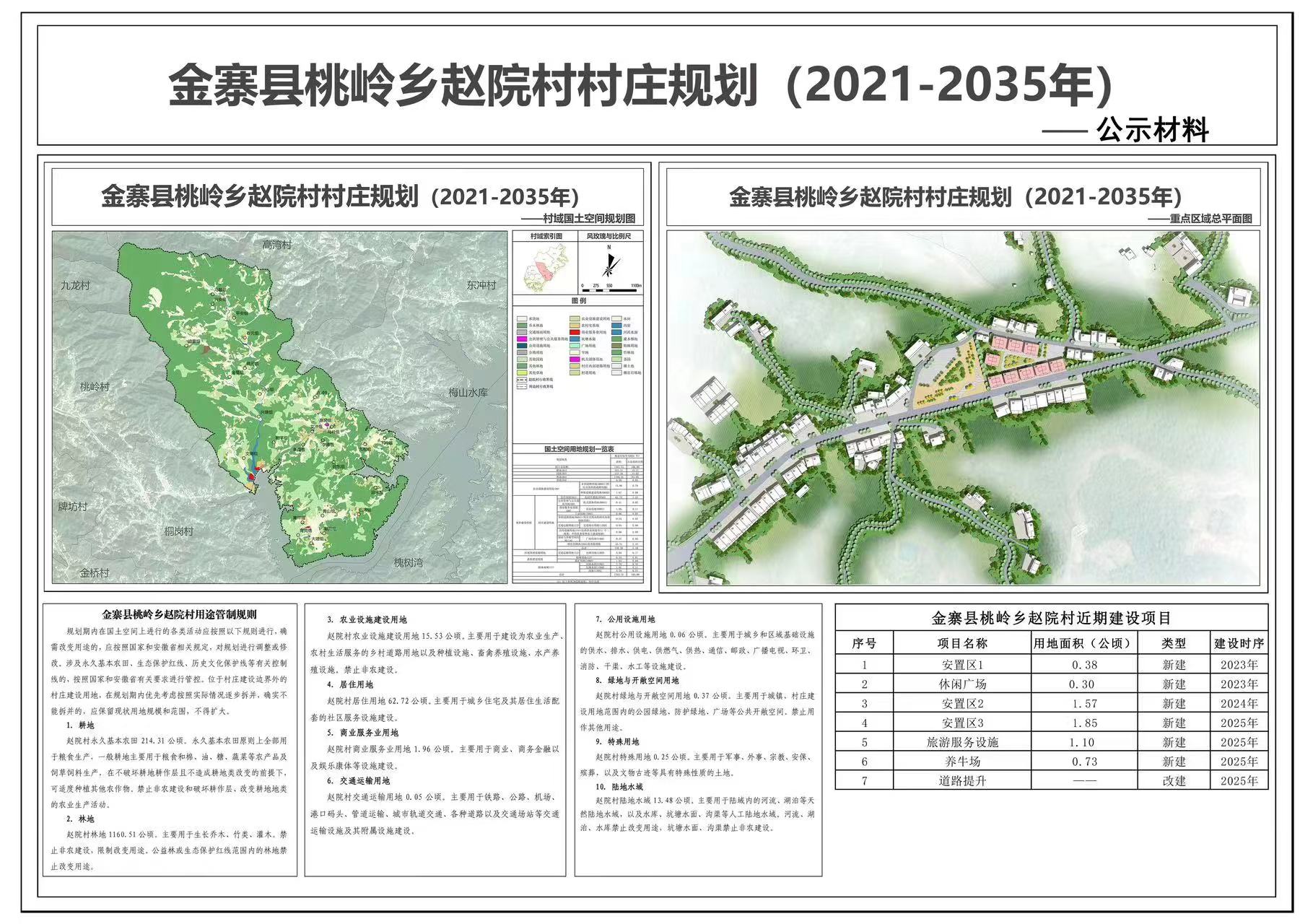The image size is (1313, 924).
Task: Click the 金桥村 label on the map
Action: tap(94, 572)
